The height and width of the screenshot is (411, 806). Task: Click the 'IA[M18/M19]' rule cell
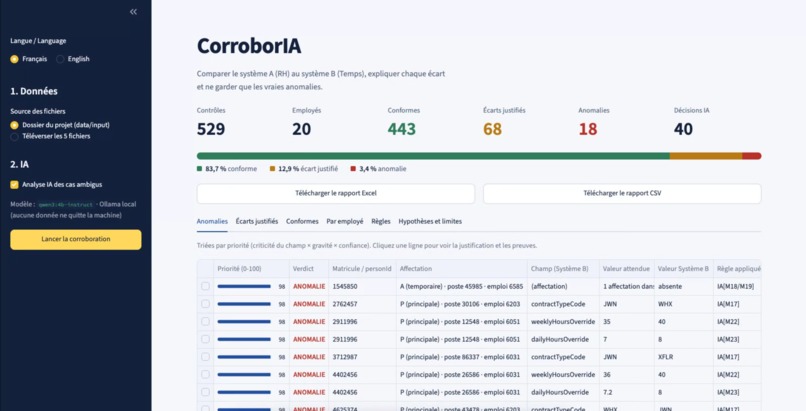pos(736,286)
